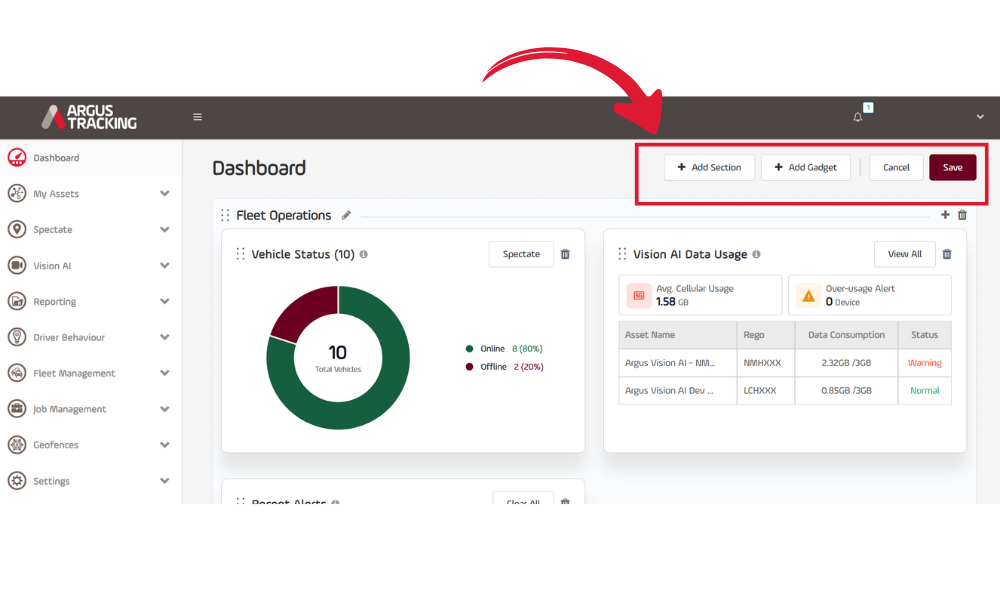Image resolution: width=1000 pixels, height=600 pixels.
Task: Delete the Vehicle Status gadget
Action: pyautogui.click(x=565, y=254)
